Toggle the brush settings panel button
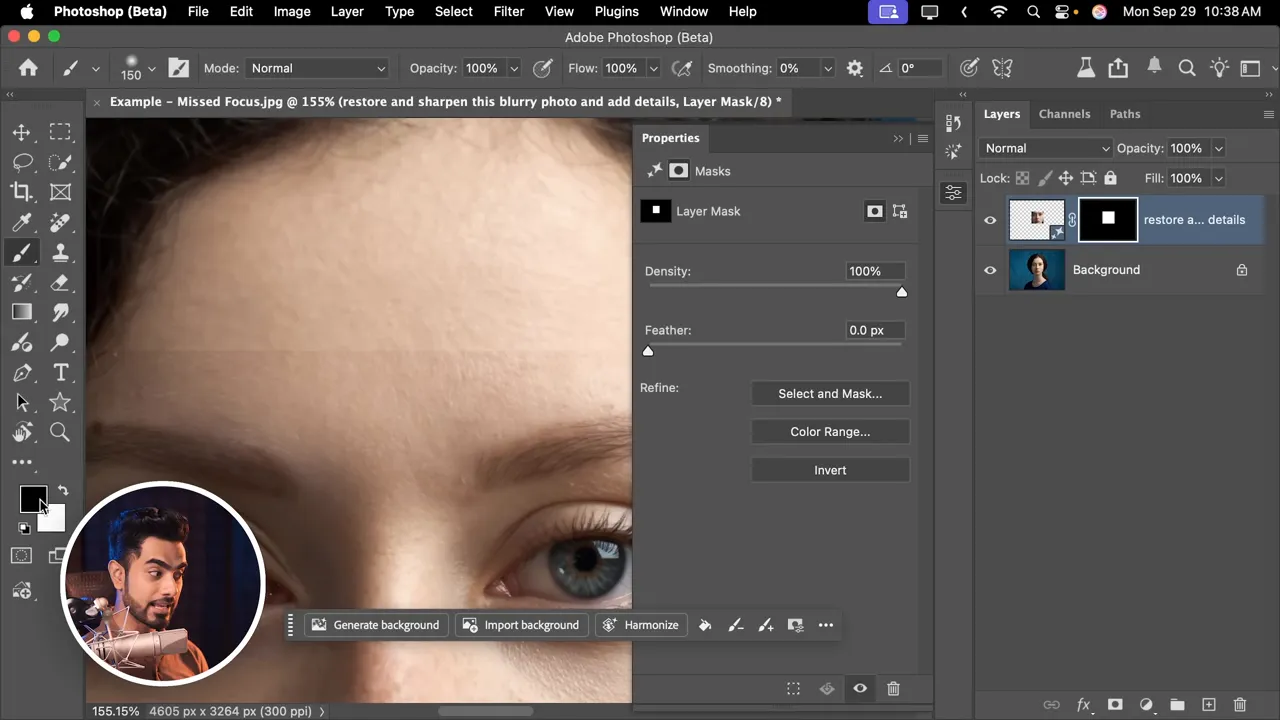The image size is (1280, 720). pos(179,68)
